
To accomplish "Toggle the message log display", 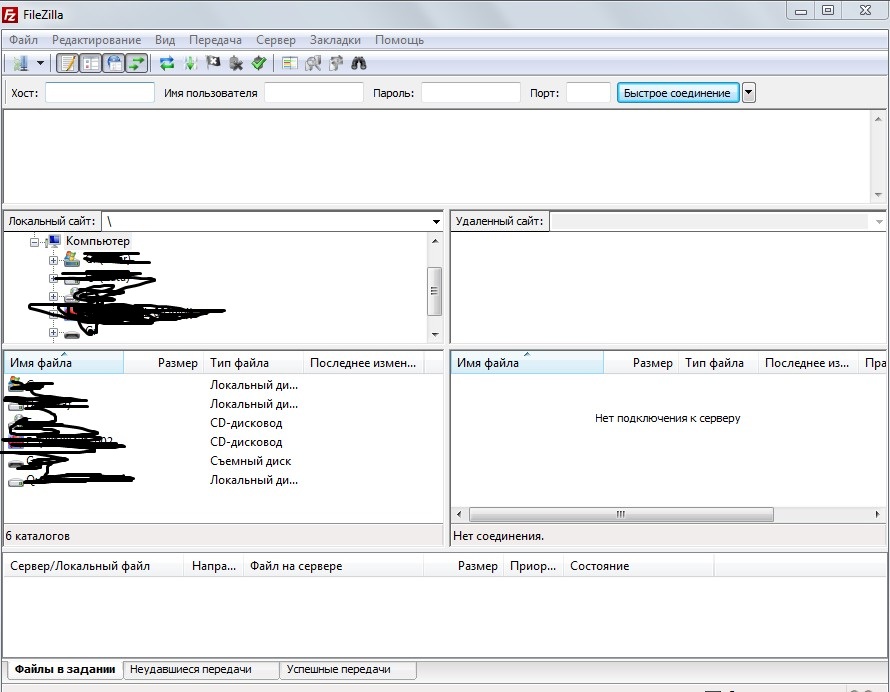I will point(67,63).
